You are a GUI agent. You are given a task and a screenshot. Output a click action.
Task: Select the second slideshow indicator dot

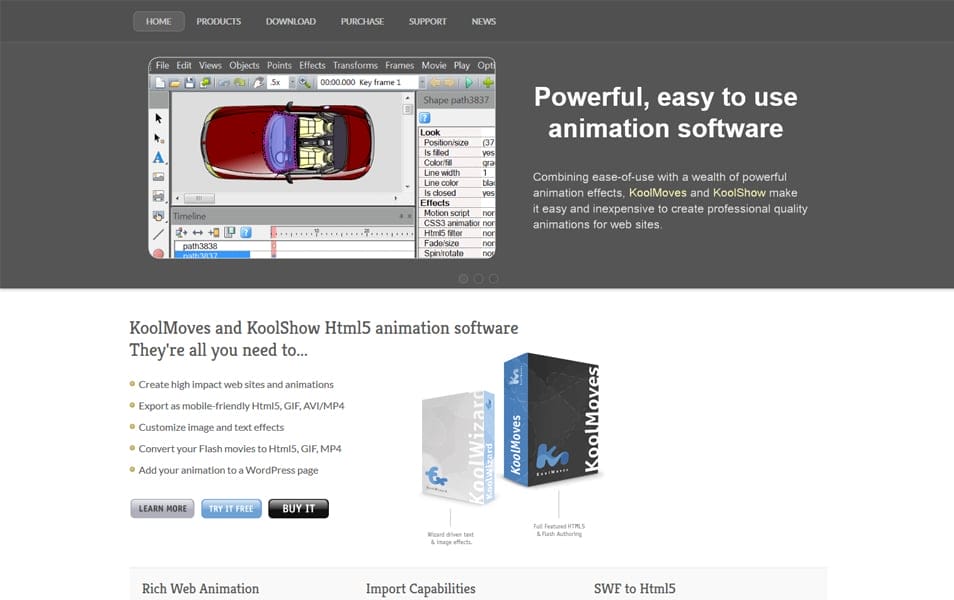pyautogui.click(x=478, y=279)
